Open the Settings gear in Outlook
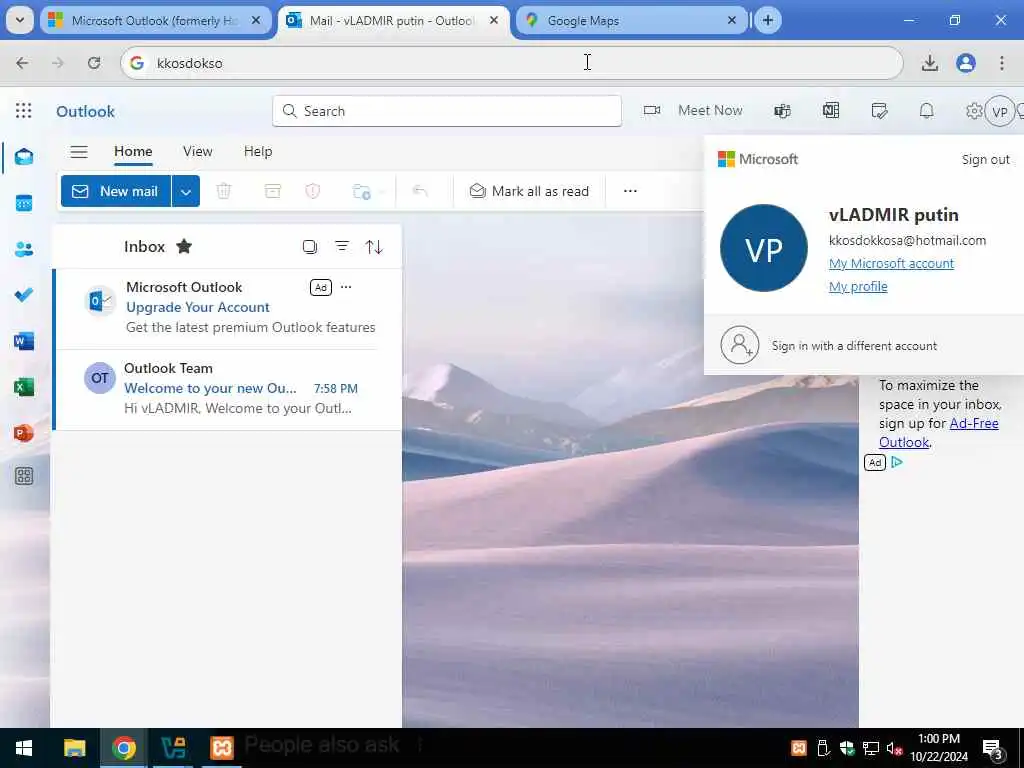This screenshot has width=1024, height=768. 974,111
